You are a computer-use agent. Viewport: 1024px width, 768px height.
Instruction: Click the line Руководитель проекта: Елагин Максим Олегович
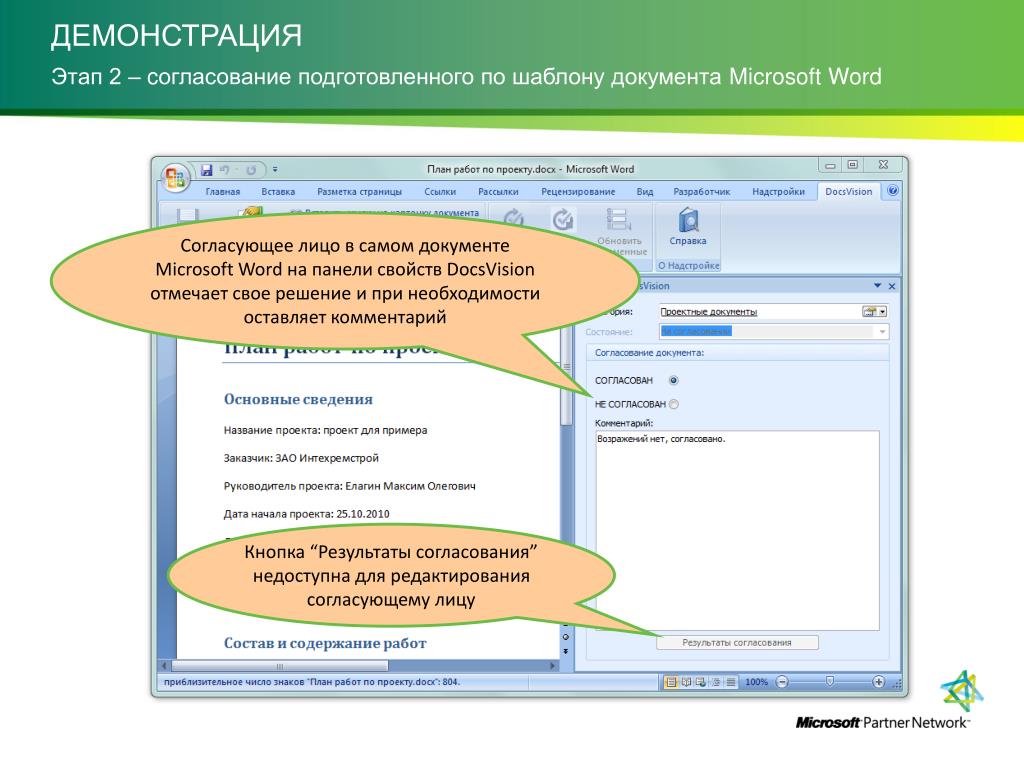(x=349, y=487)
